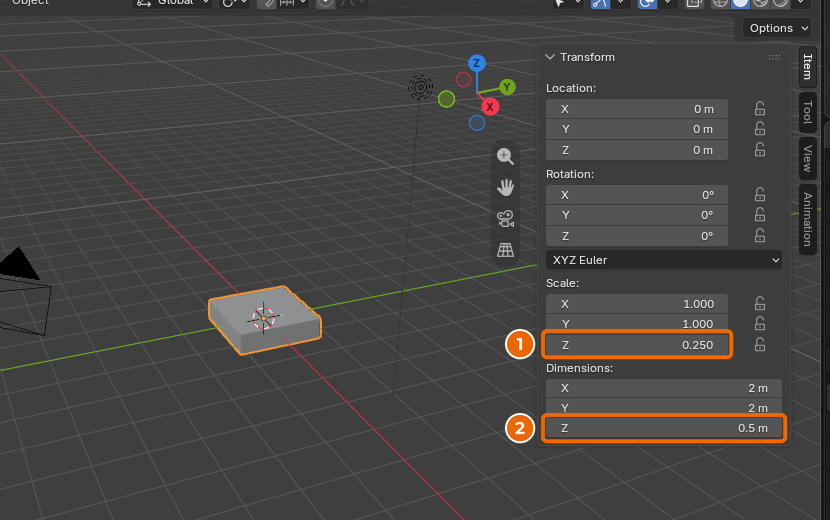The image size is (830, 520).
Task: Select the pan hand icon
Action: pos(506,187)
